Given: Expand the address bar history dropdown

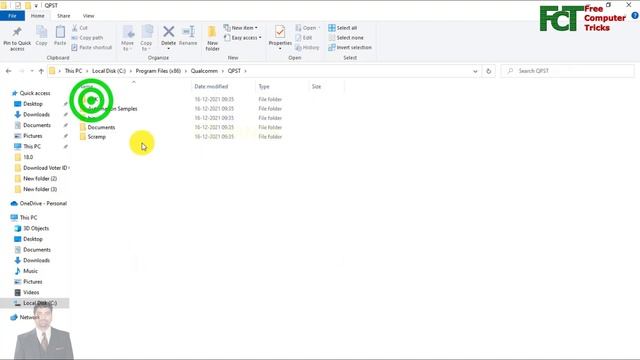Looking at the screenshot, I should 475,71.
